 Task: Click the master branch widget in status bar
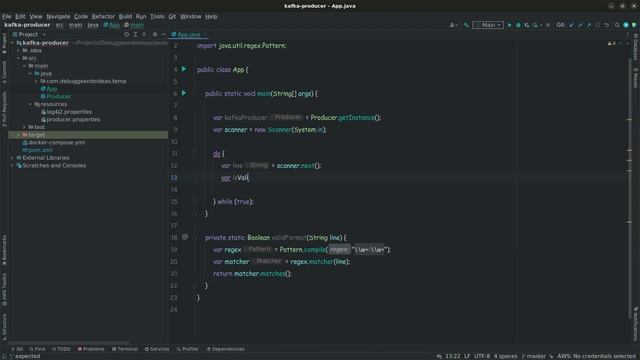tap(534, 356)
